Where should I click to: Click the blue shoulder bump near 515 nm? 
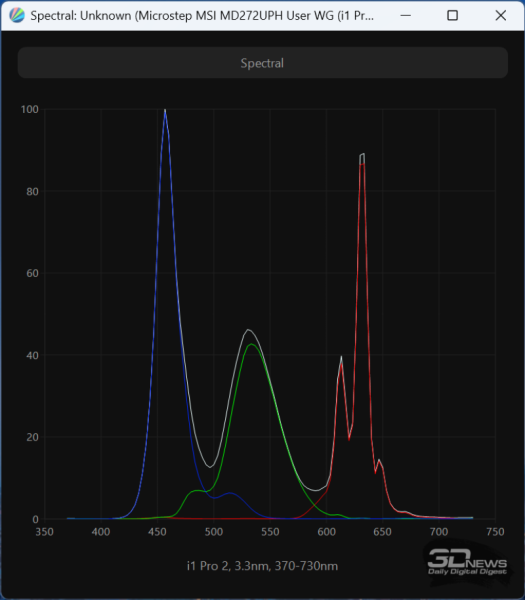230,493
